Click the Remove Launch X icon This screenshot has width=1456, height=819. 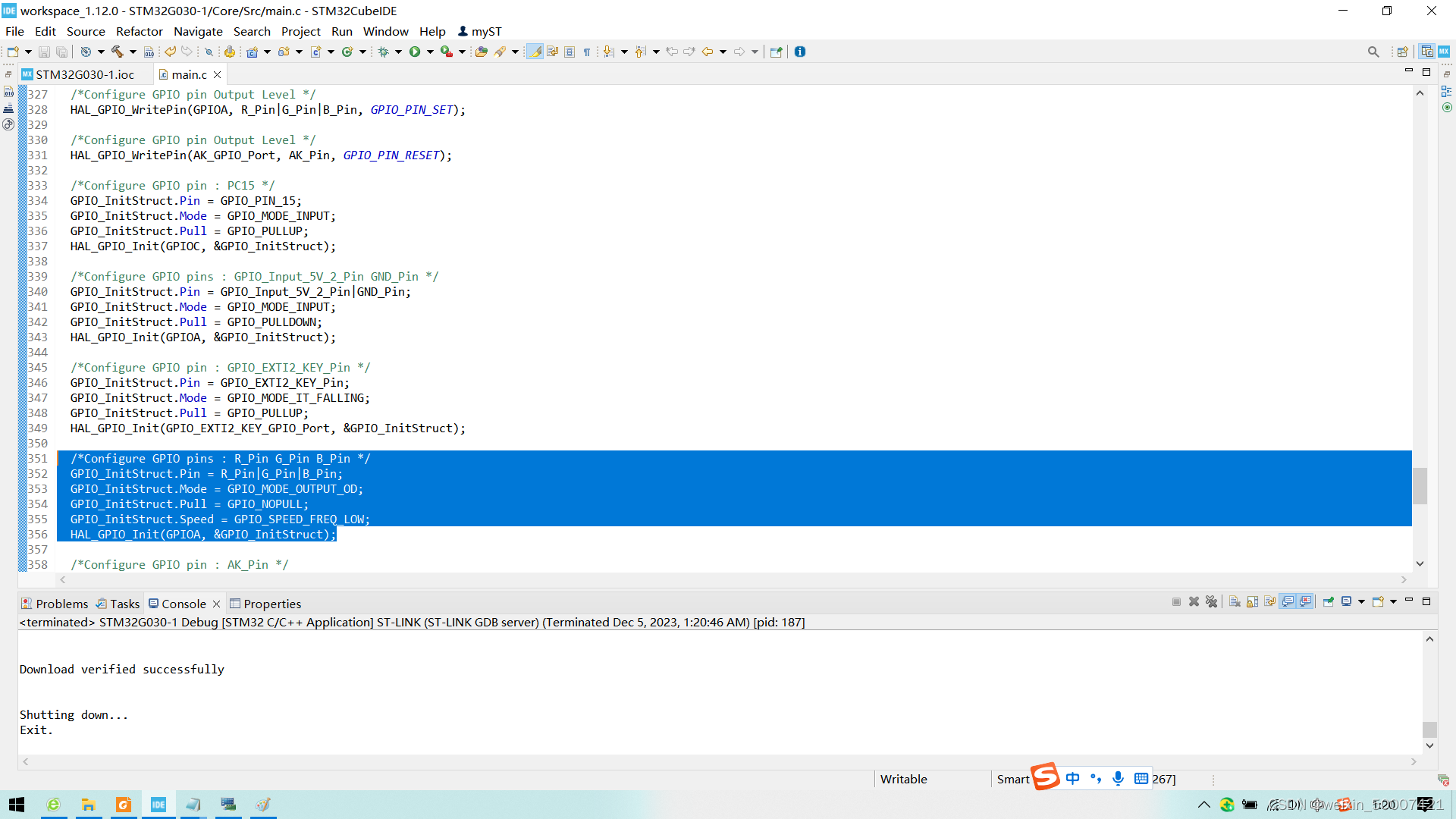click(1194, 601)
